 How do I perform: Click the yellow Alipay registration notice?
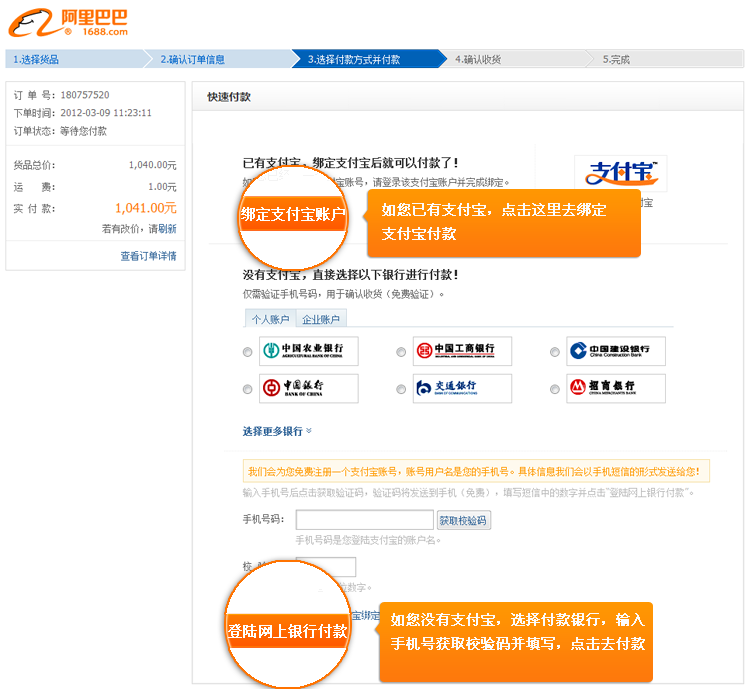(x=476, y=471)
